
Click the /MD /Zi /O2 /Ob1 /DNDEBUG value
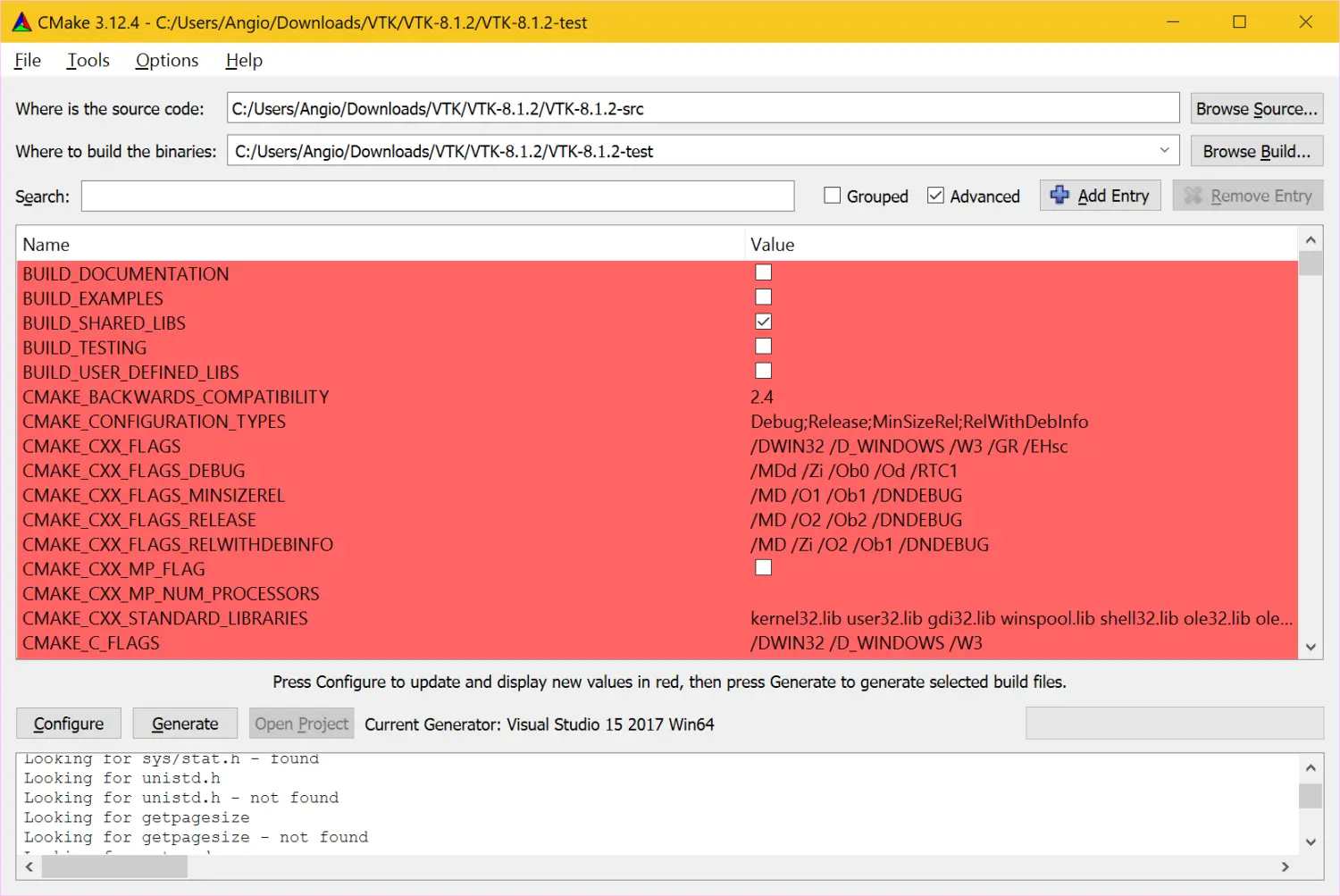pos(870,544)
